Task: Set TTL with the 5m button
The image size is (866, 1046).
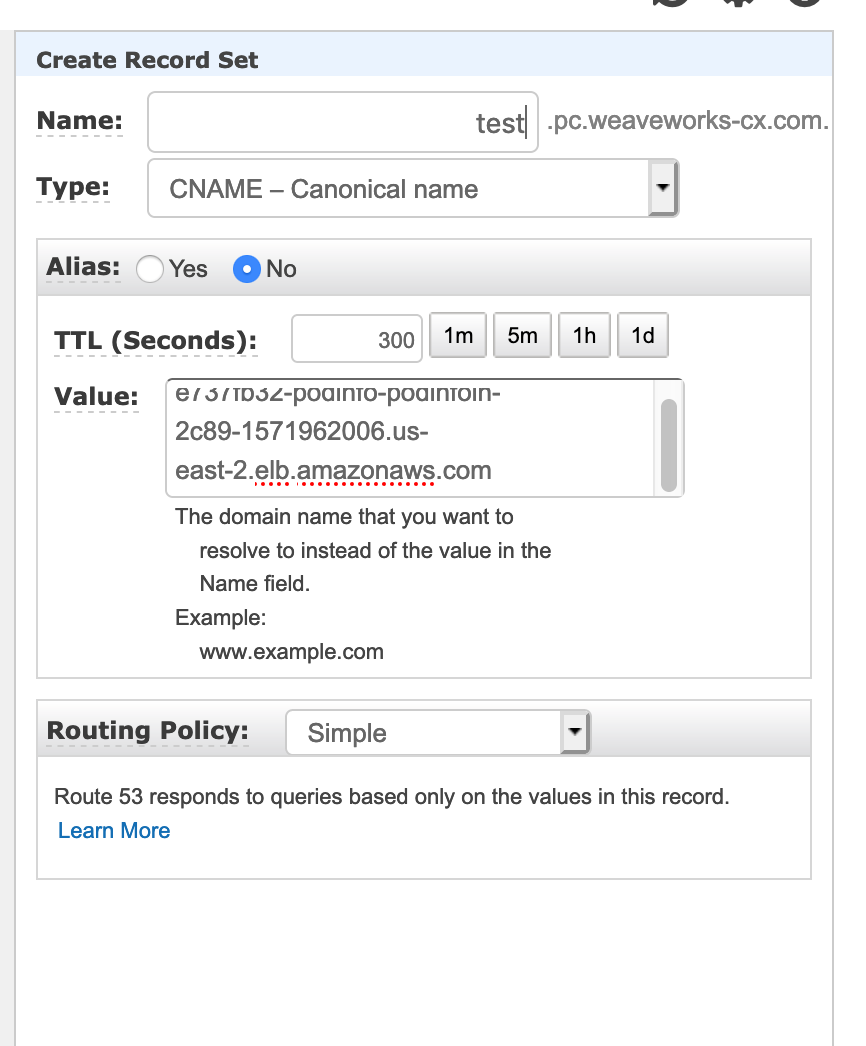Action: coord(522,335)
